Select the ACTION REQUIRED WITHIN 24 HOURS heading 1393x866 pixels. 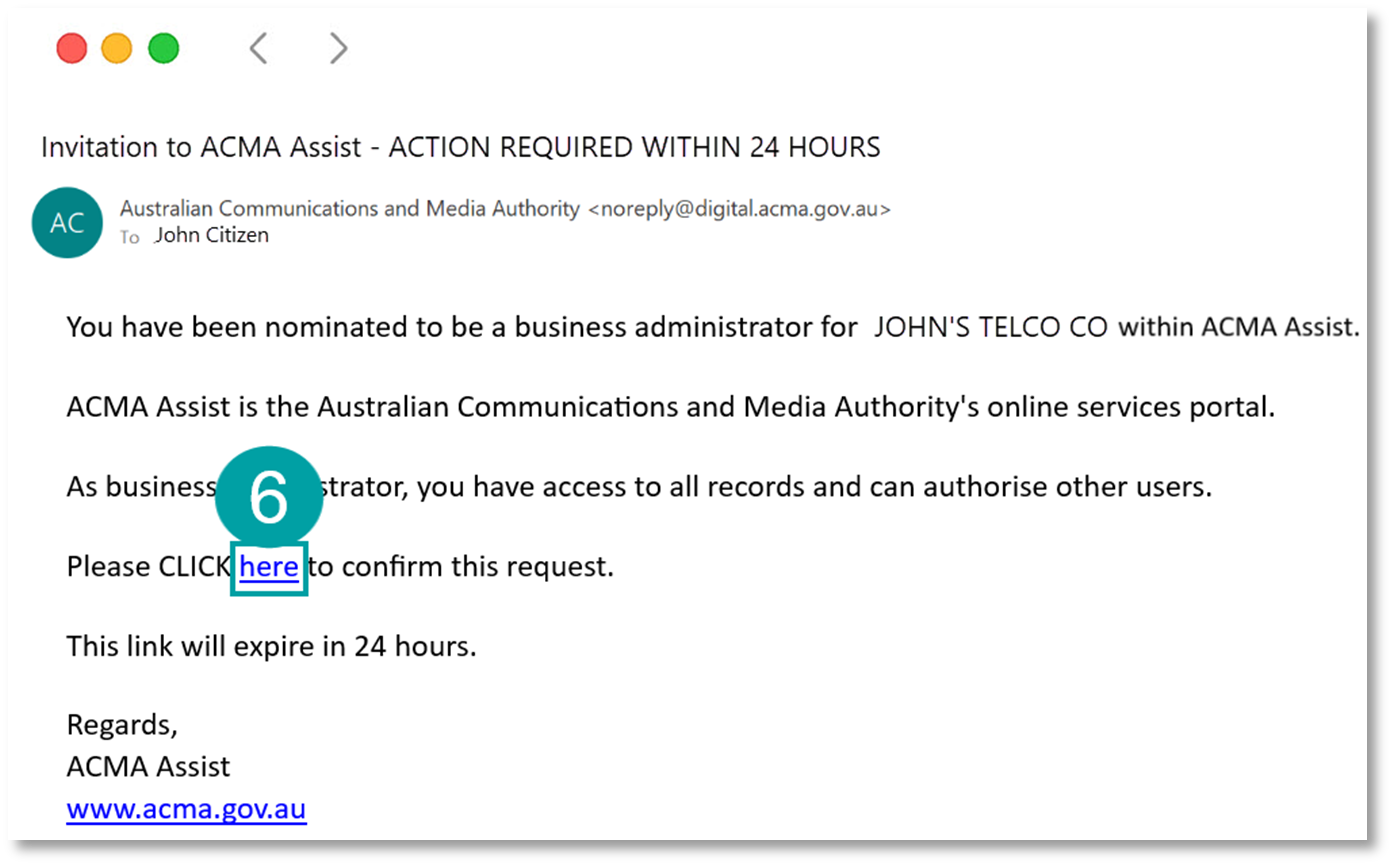click(x=637, y=147)
